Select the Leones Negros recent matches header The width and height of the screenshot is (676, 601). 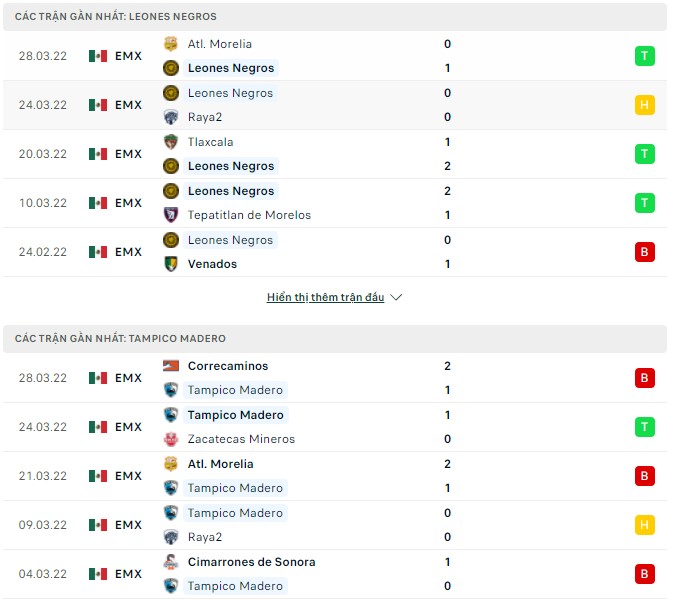[116, 17]
